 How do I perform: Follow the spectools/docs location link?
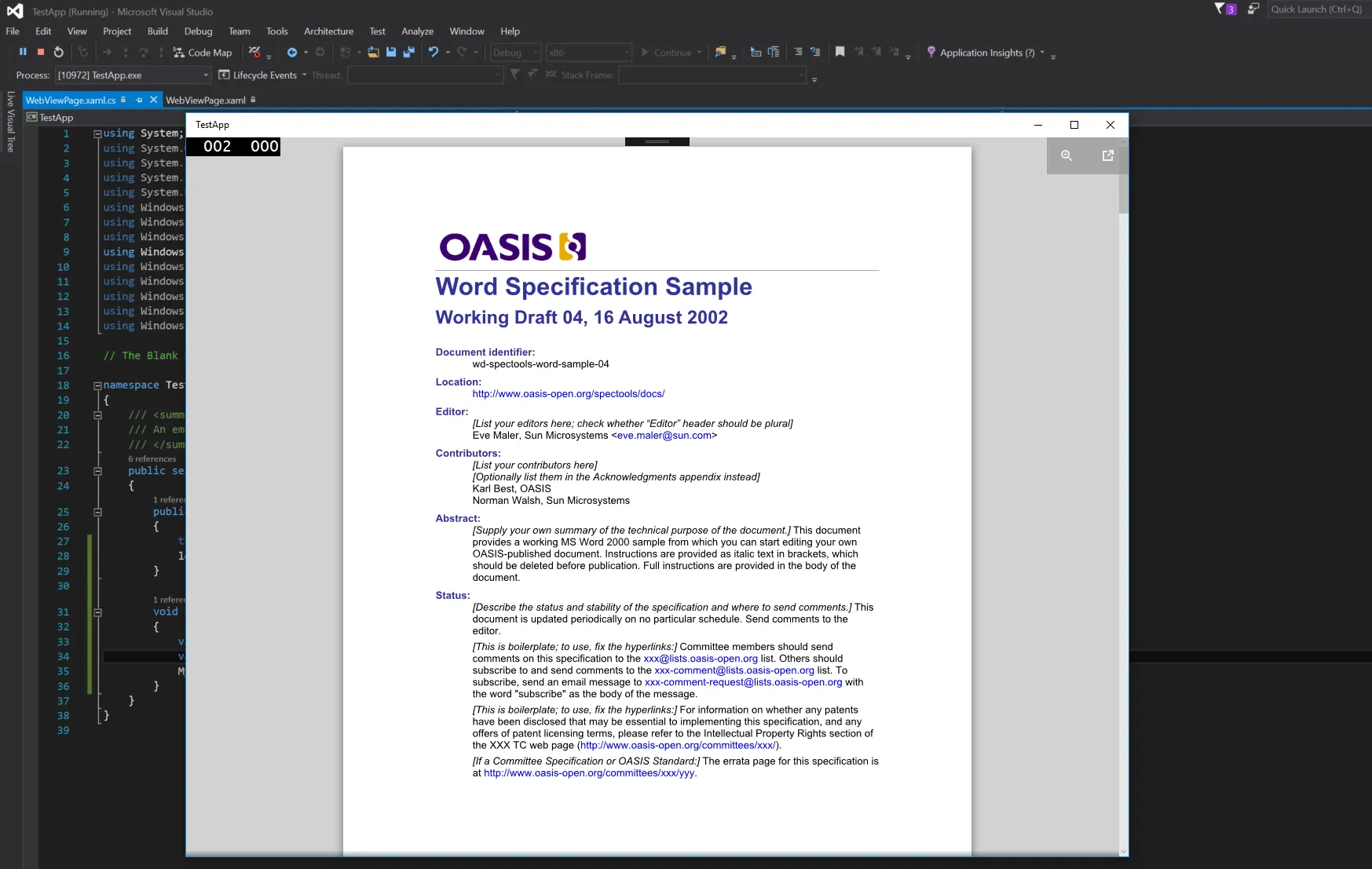[x=569, y=394]
